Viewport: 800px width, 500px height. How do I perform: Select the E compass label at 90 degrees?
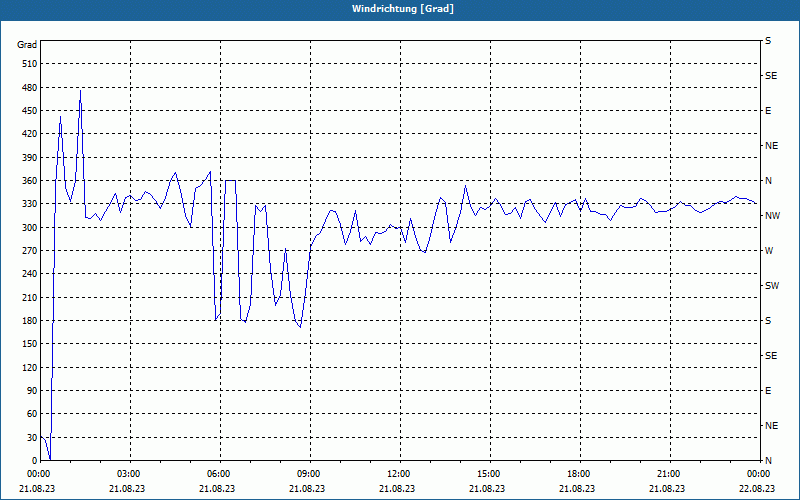pos(768,391)
